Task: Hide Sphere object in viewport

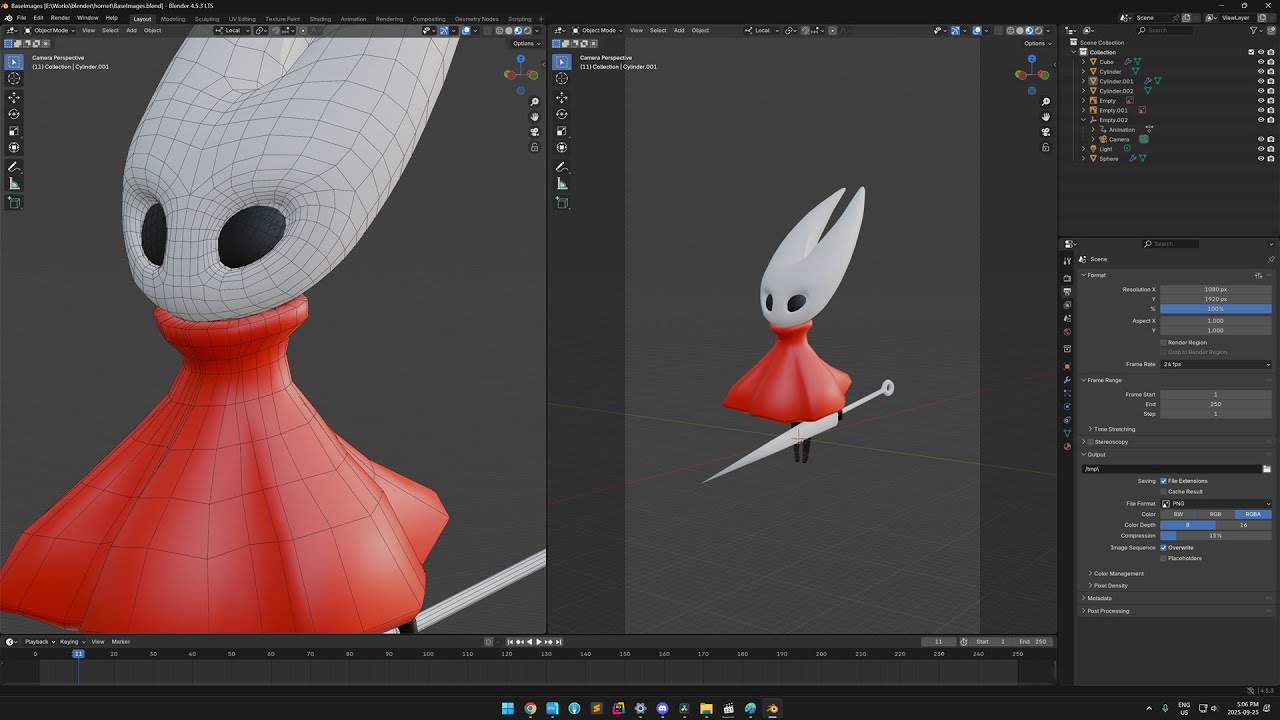Action: click(1260, 159)
